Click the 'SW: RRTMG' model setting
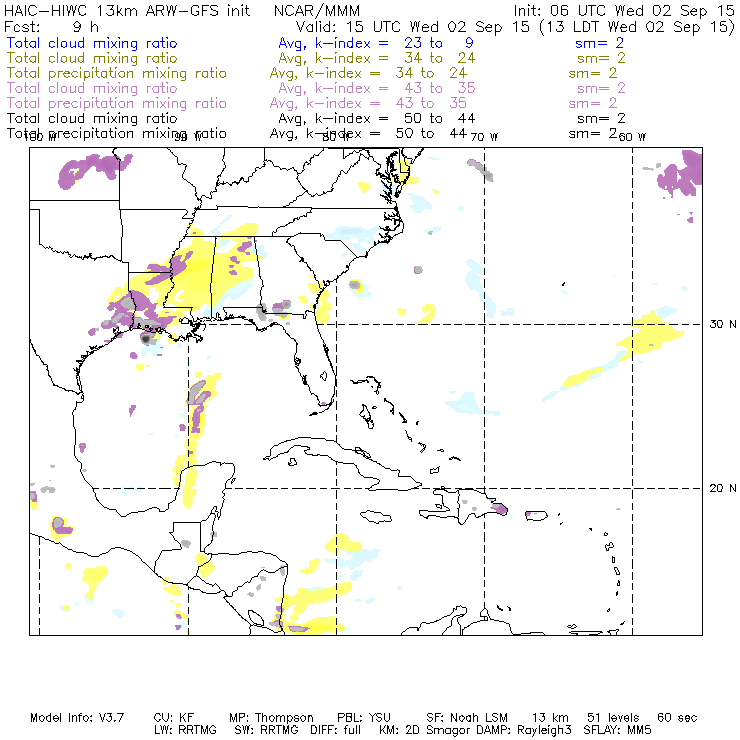Viewport: 740px width, 740px height. coord(266,730)
